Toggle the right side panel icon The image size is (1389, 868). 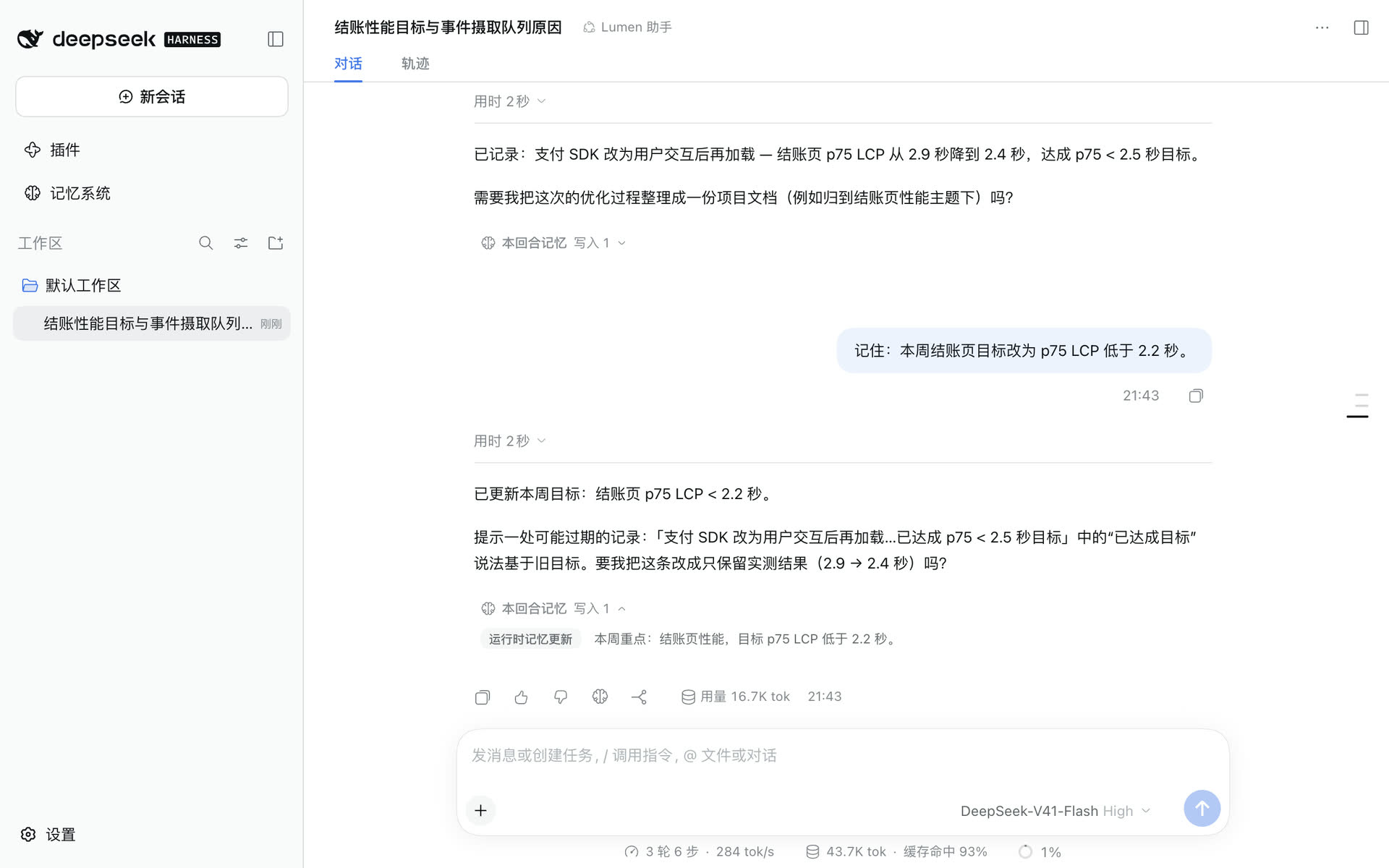[1361, 27]
